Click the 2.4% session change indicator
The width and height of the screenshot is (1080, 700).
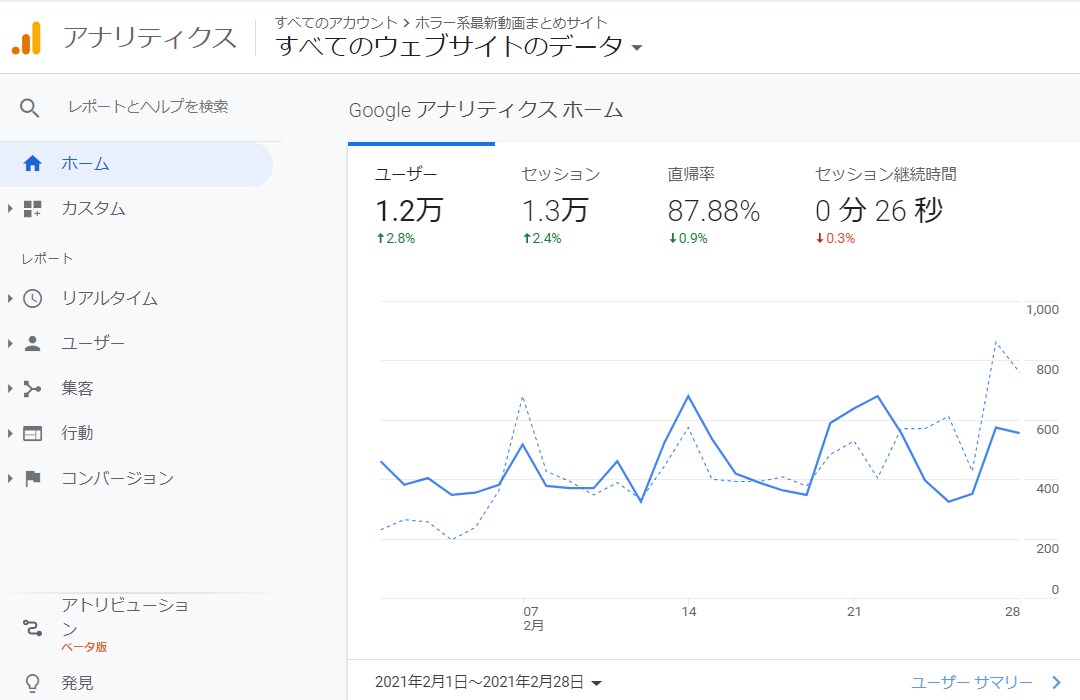pyautogui.click(x=542, y=238)
